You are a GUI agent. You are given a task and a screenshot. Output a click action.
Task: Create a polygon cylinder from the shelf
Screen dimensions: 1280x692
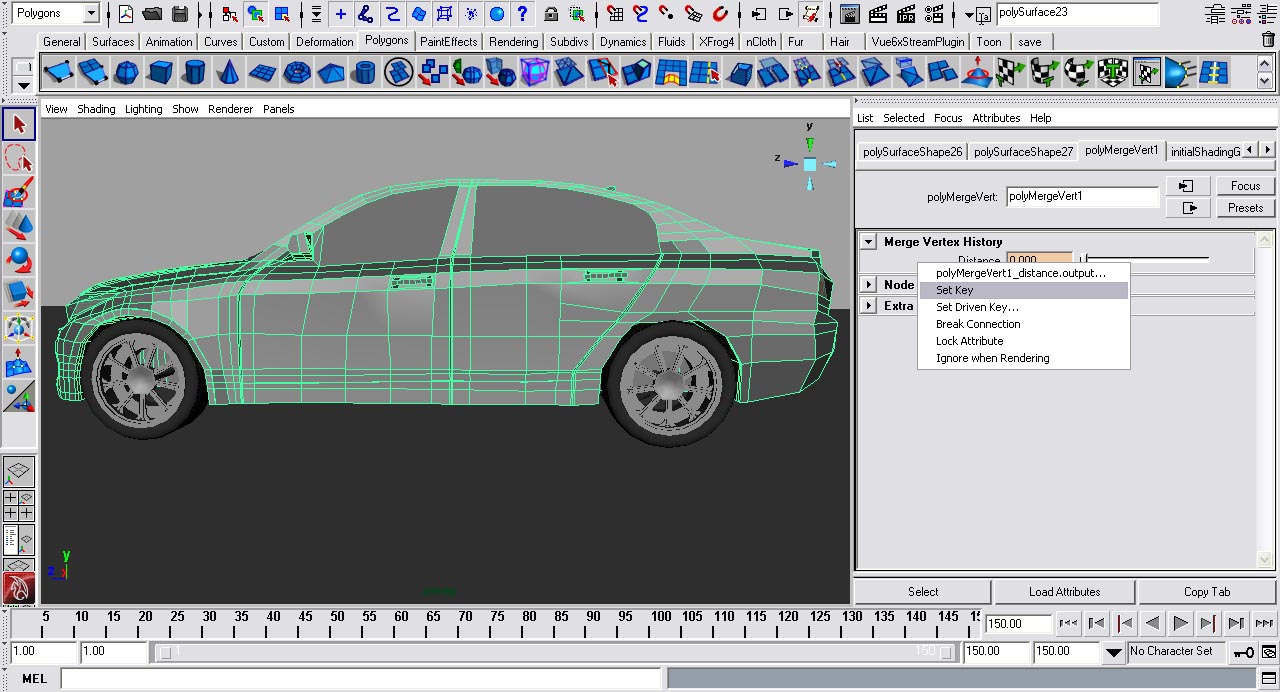click(x=195, y=72)
